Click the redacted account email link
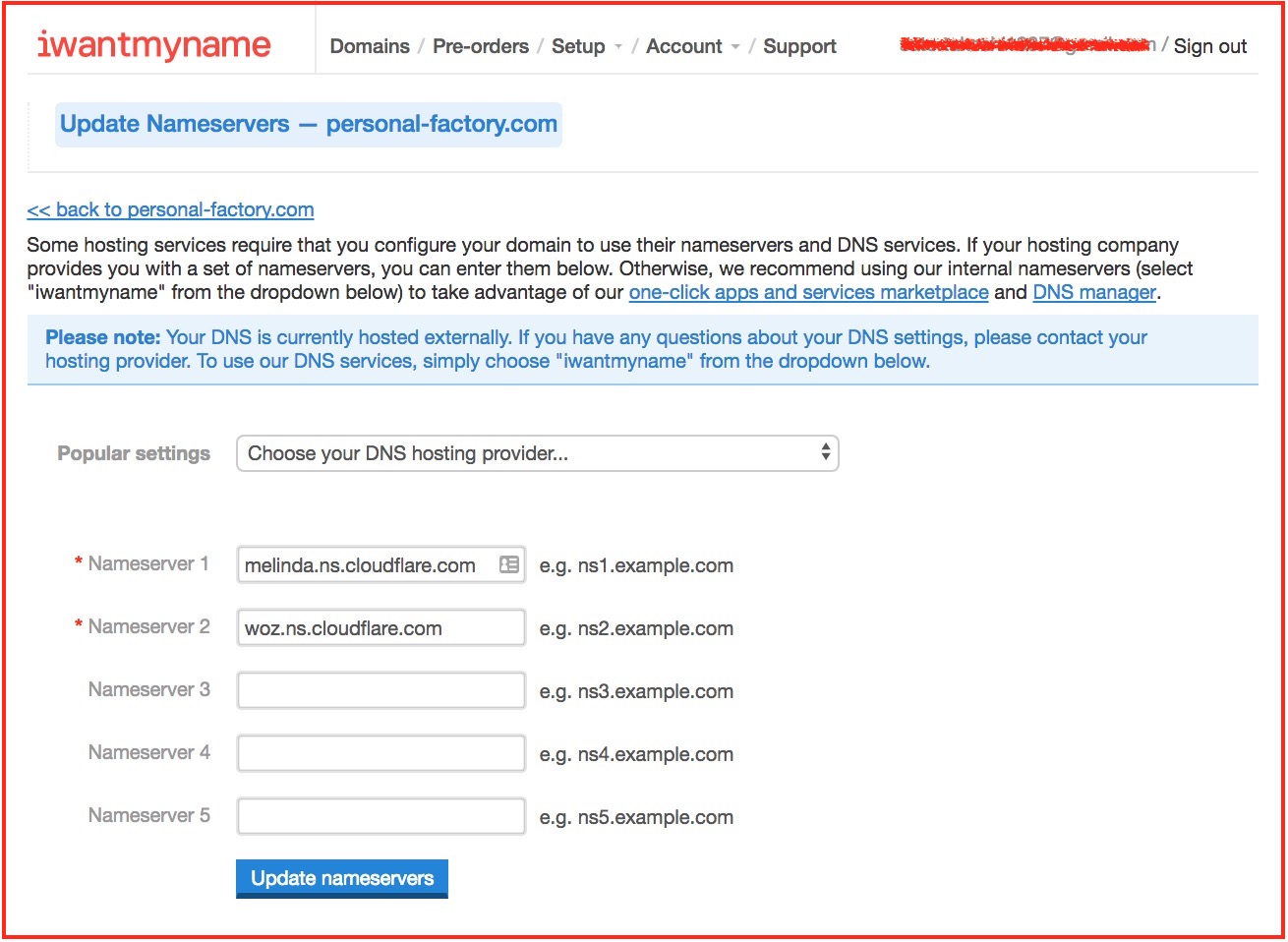 1027,44
